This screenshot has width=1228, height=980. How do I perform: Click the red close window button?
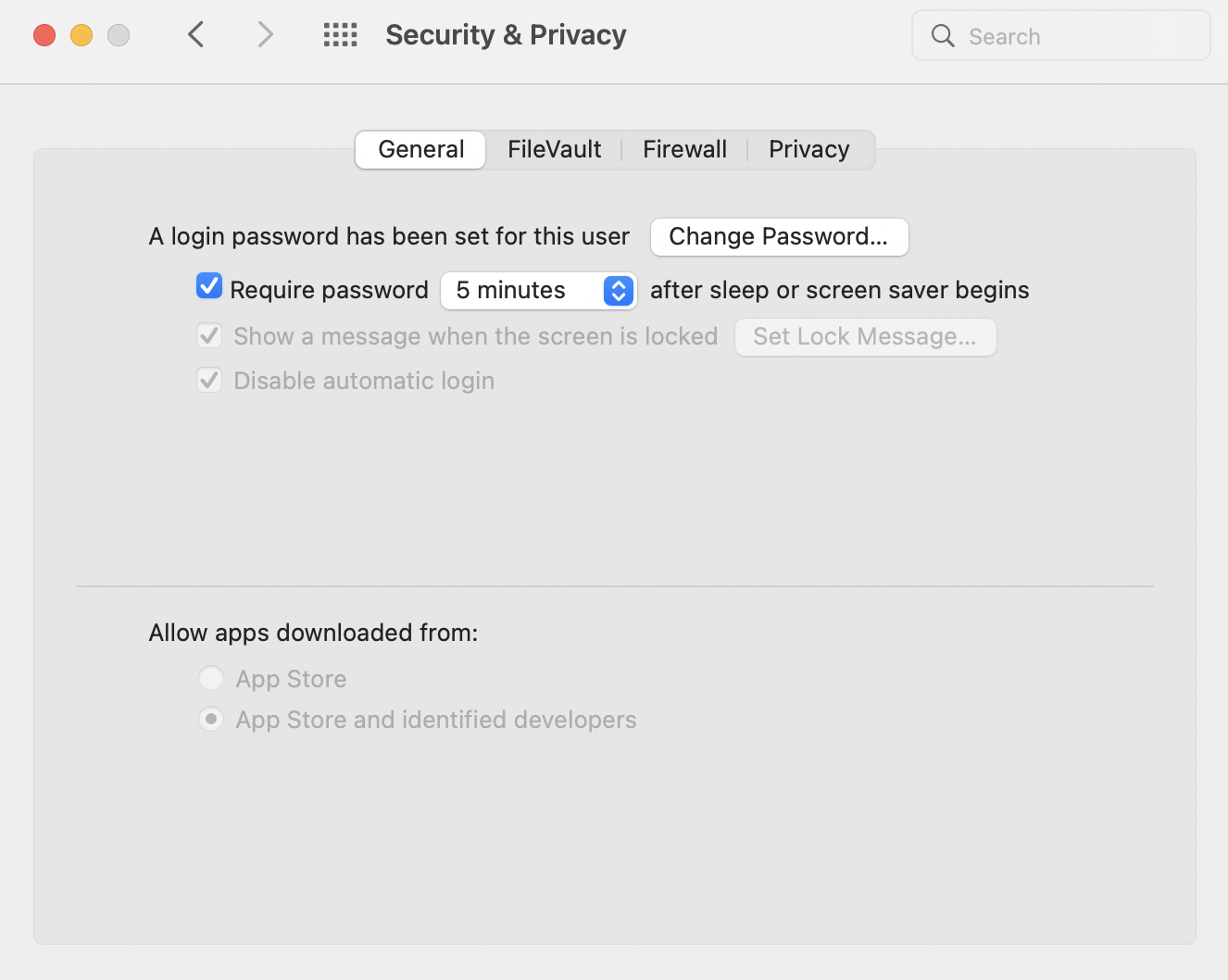click(44, 35)
